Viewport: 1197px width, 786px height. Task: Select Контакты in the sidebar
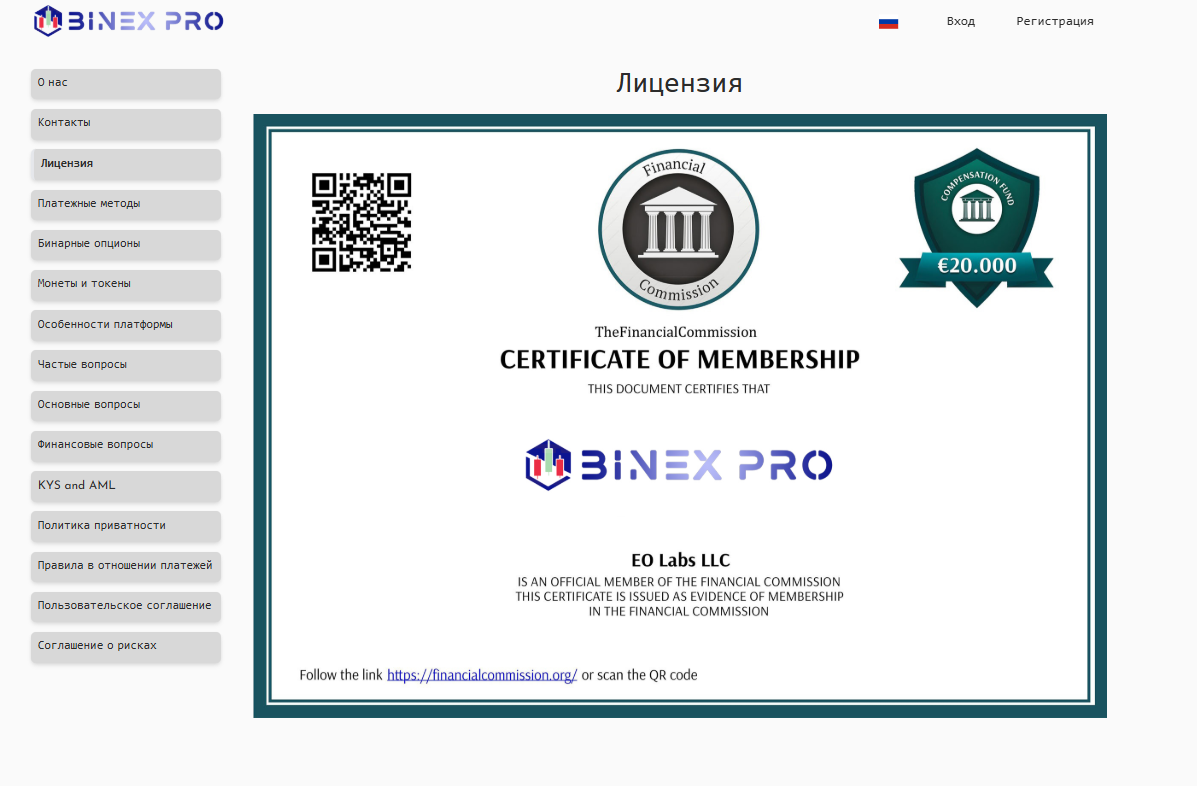point(126,124)
